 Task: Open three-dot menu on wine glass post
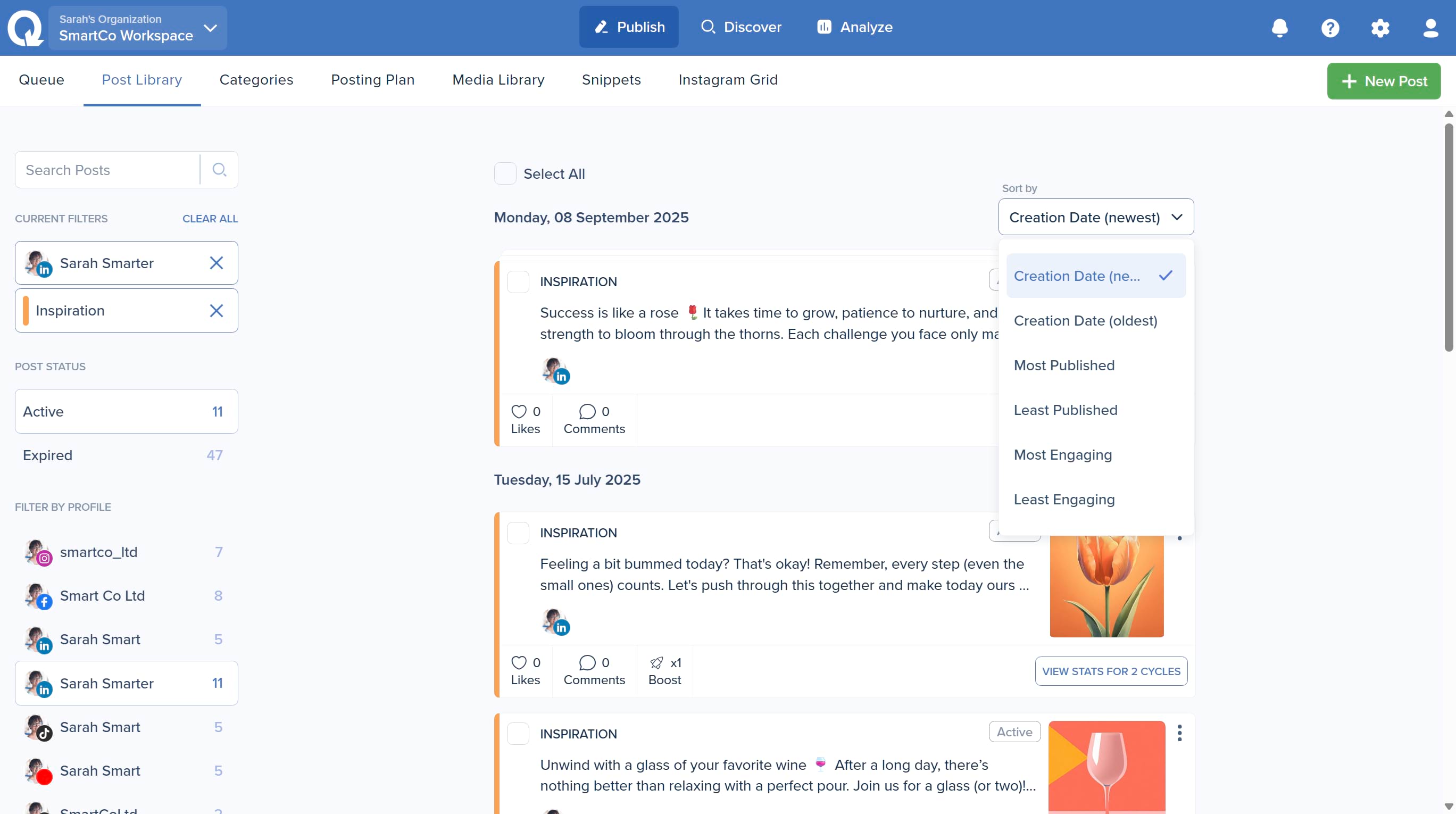pos(1179,733)
